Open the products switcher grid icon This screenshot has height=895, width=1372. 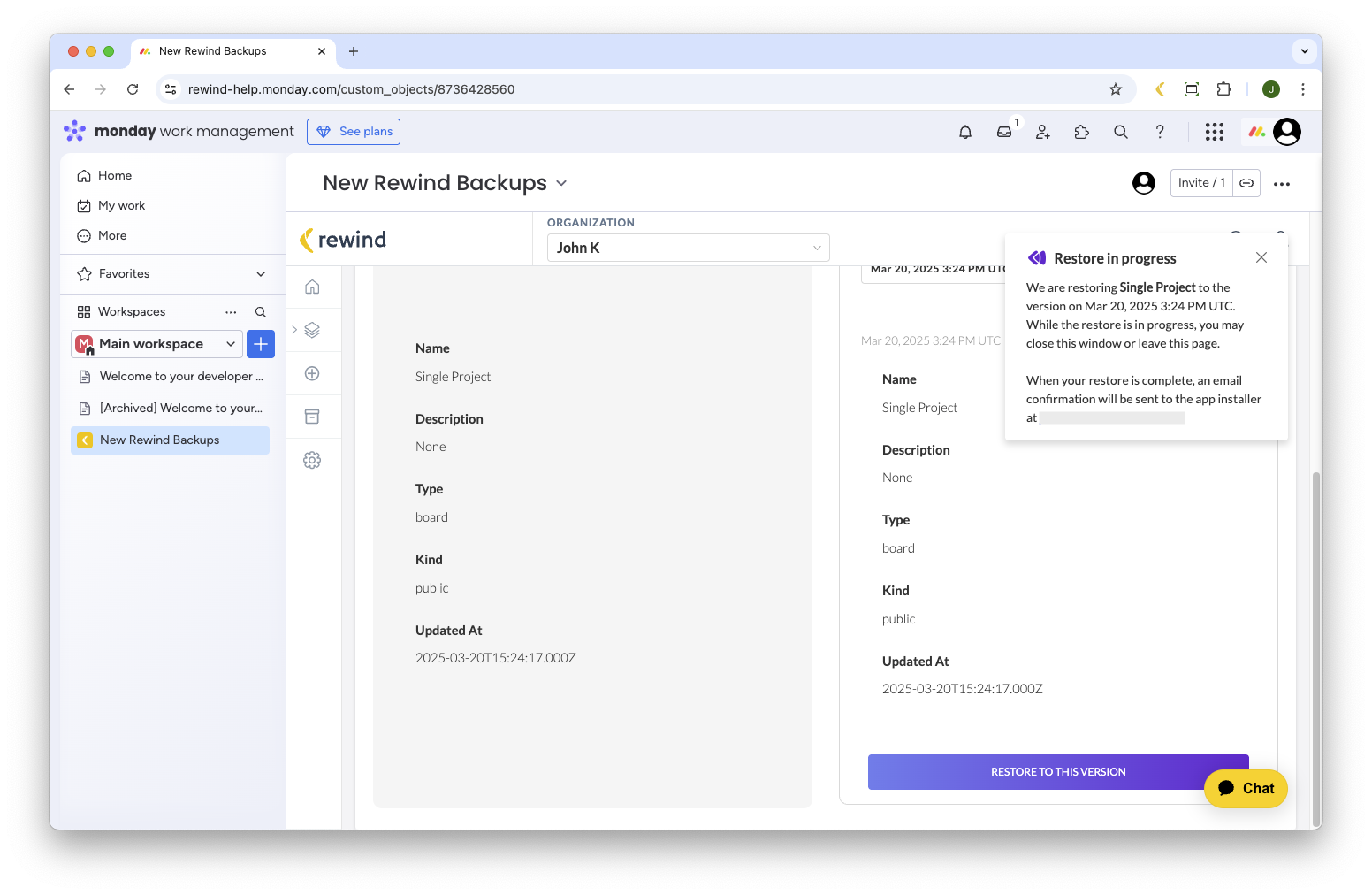click(1215, 132)
